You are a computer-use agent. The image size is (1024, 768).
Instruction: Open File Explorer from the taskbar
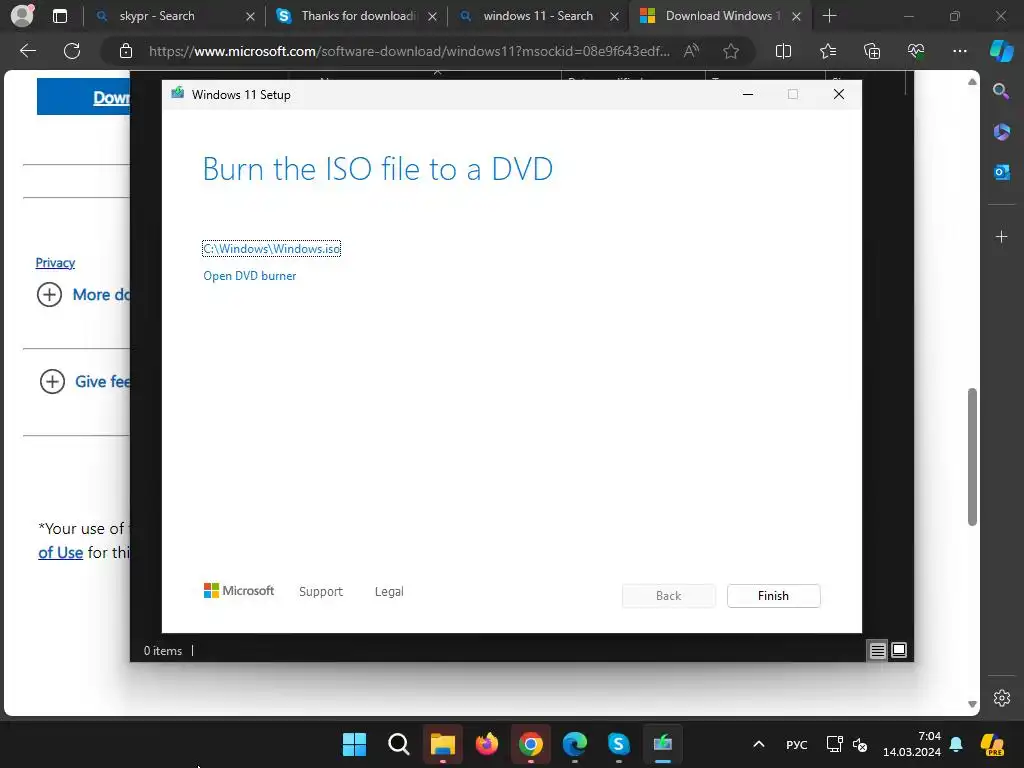(x=442, y=744)
